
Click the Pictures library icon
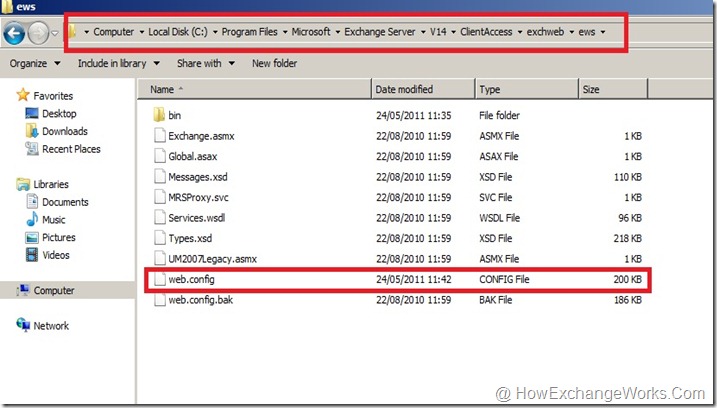[32, 237]
